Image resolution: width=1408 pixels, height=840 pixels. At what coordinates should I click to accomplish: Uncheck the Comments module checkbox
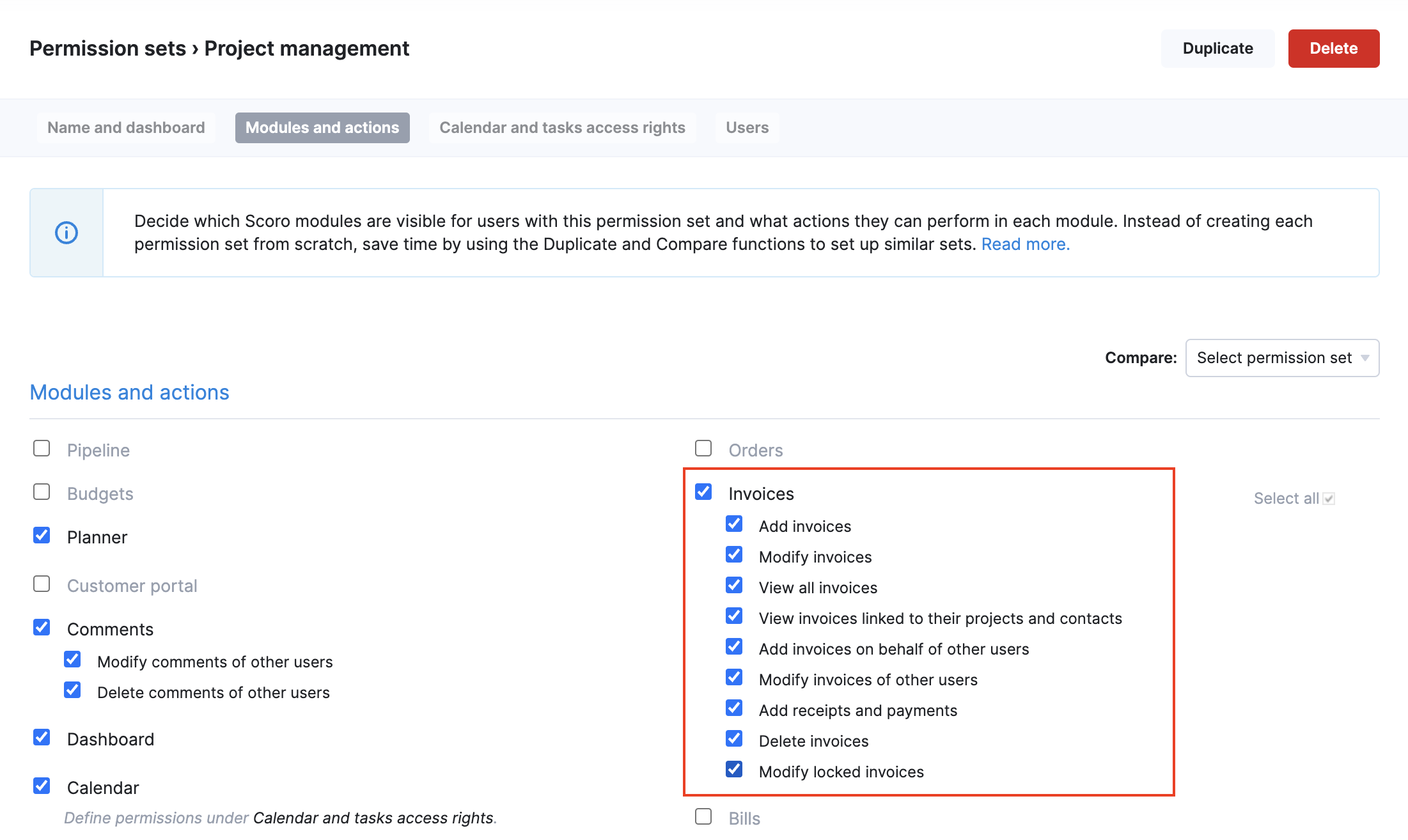[42, 628]
